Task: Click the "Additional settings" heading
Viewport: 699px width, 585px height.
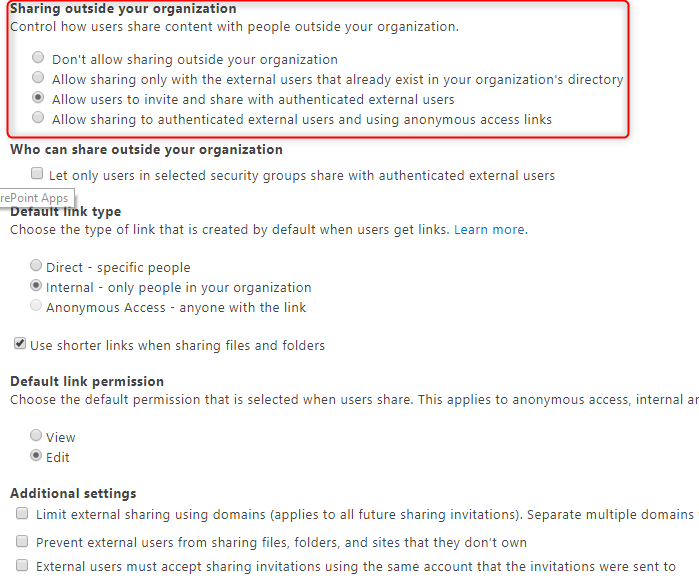Action: coord(73,493)
